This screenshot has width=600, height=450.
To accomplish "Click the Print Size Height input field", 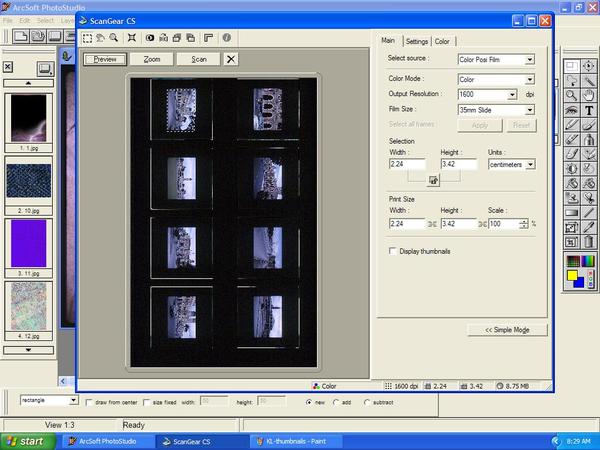I will [458, 224].
